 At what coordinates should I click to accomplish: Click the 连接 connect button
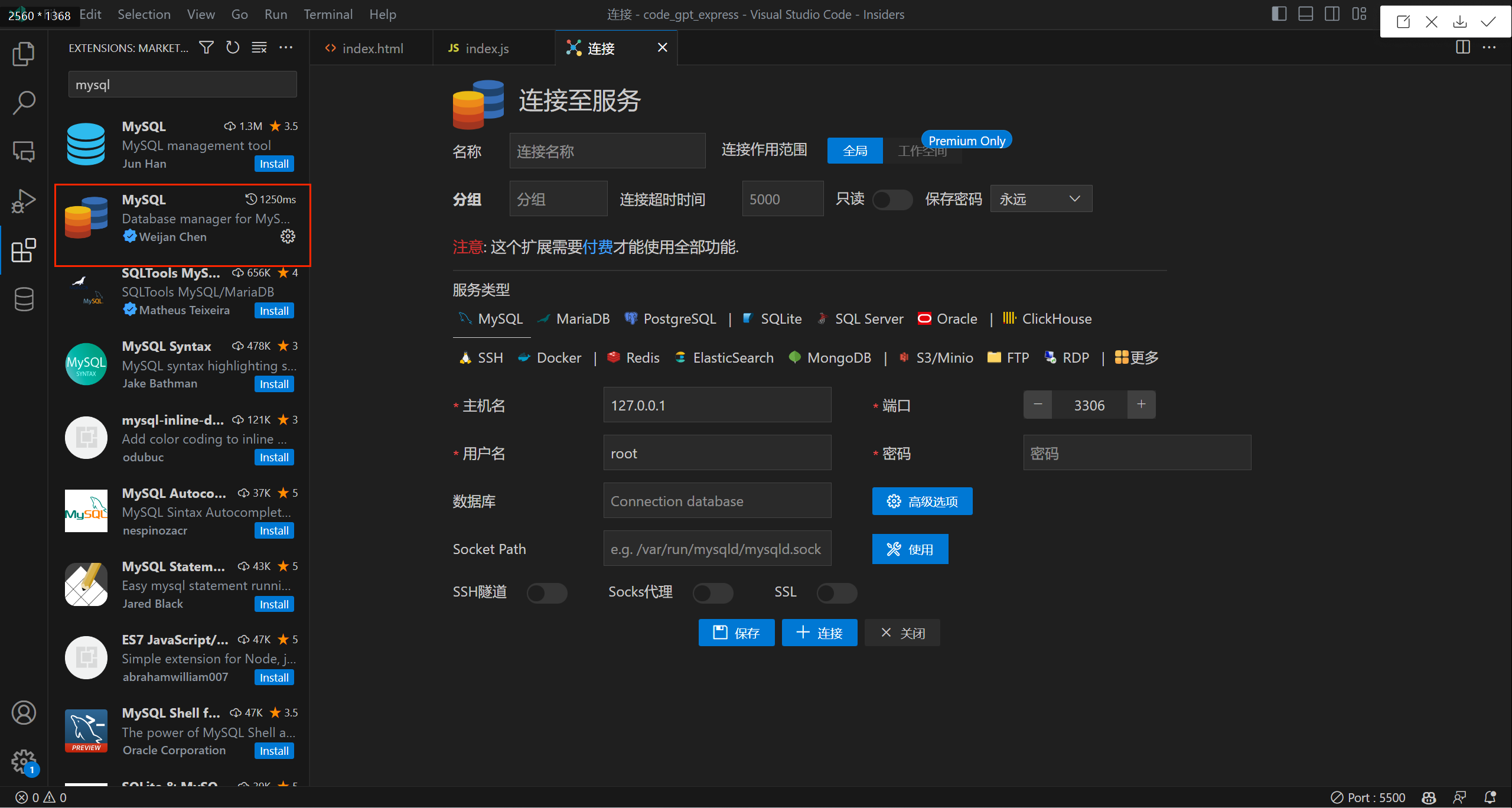click(819, 633)
